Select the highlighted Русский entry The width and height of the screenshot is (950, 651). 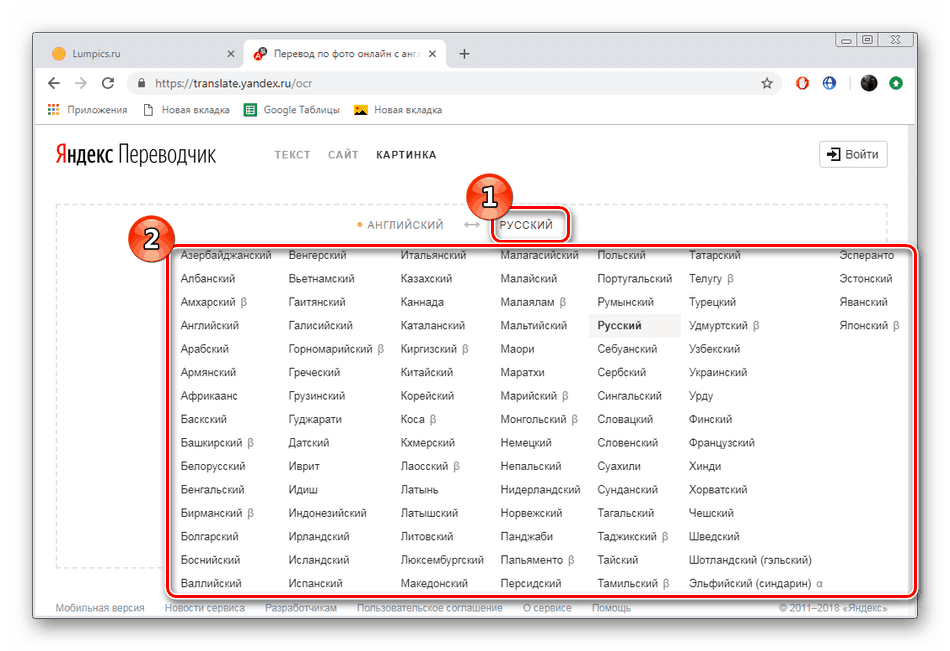click(634, 326)
